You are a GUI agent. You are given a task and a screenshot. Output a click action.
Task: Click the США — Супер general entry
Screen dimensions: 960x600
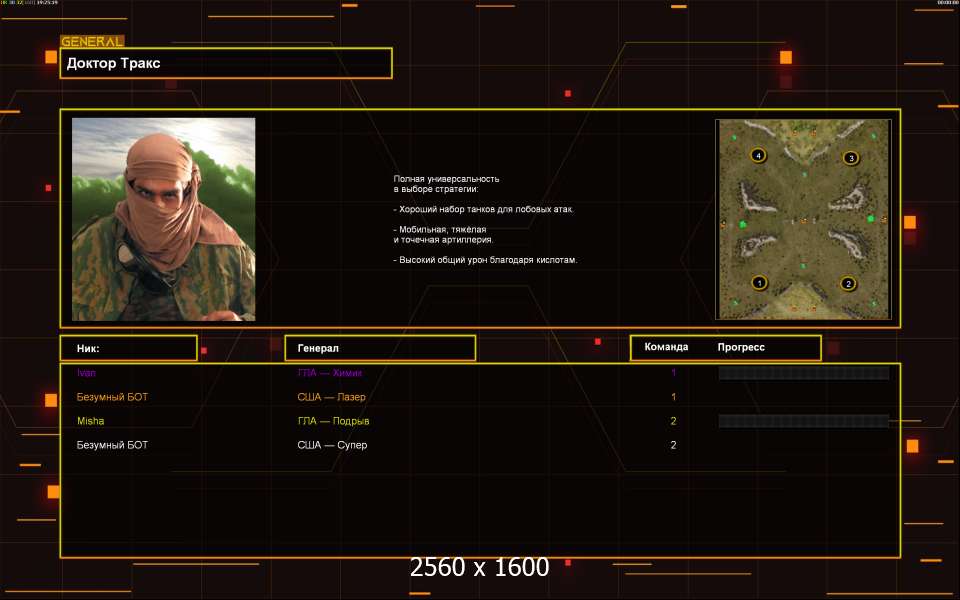coord(332,445)
